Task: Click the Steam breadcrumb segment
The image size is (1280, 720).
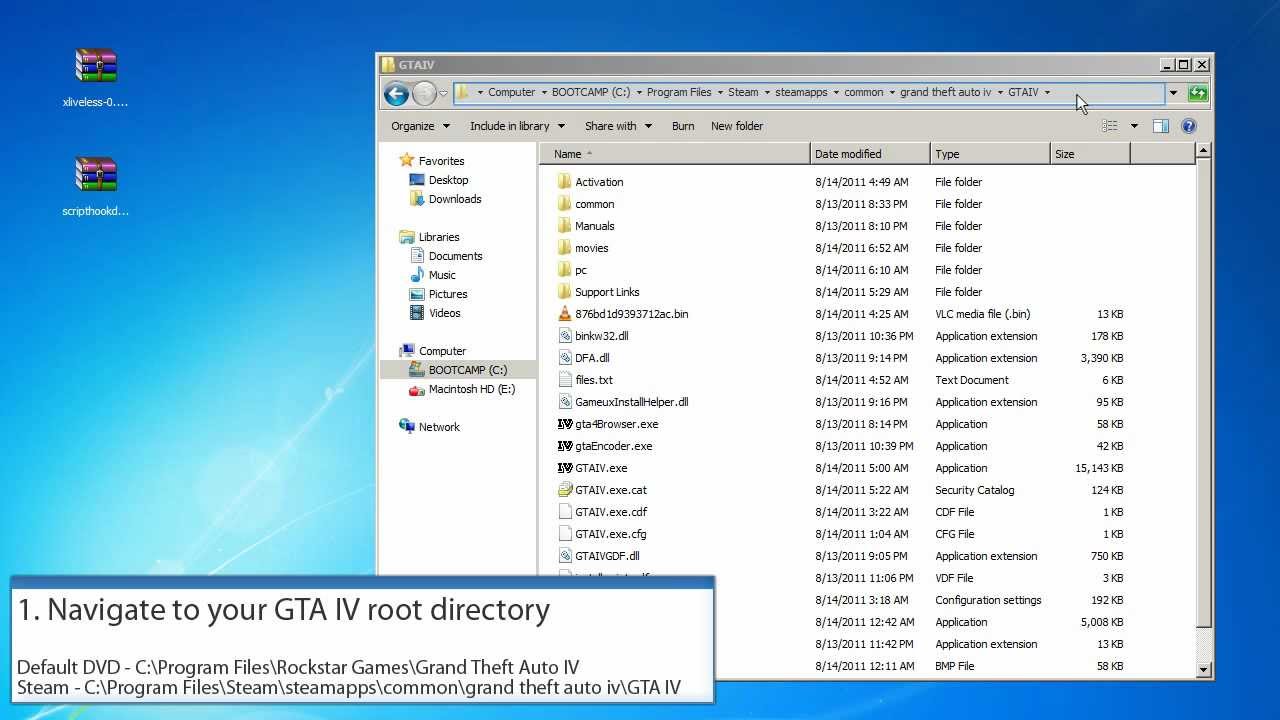Action: pos(743,92)
